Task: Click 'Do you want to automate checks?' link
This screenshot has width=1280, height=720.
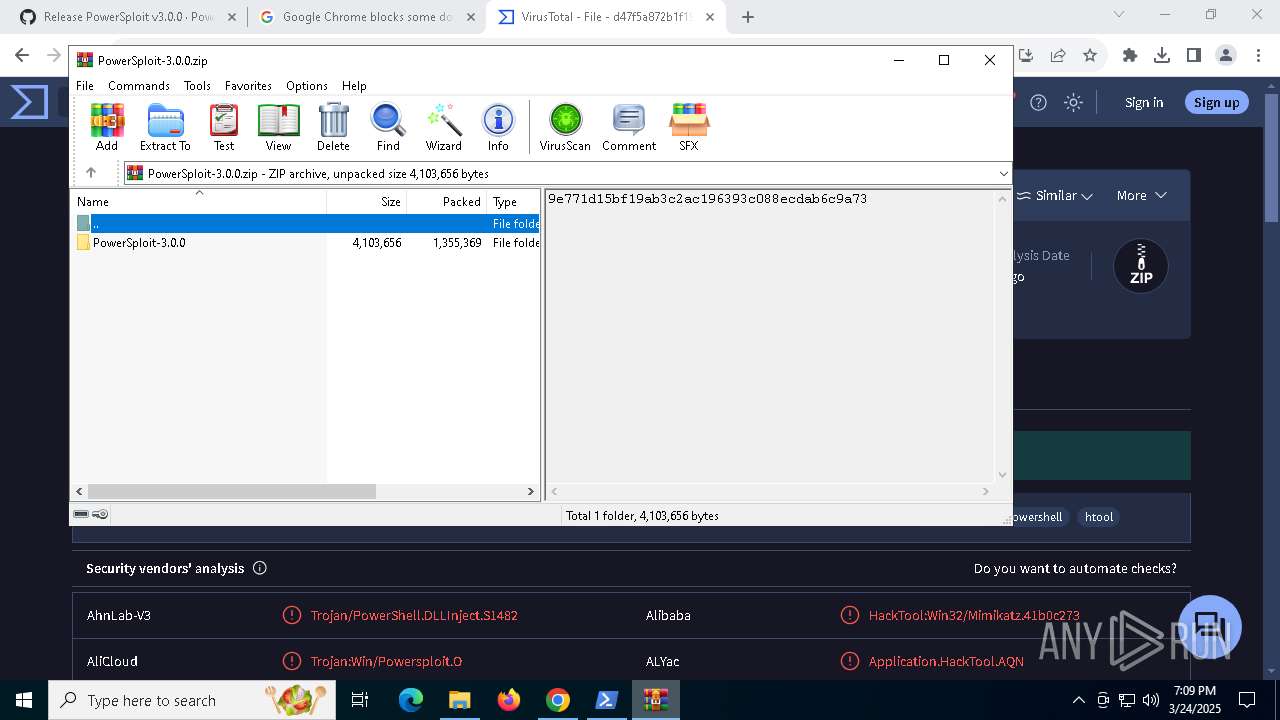Action: (x=1075, y=568)
